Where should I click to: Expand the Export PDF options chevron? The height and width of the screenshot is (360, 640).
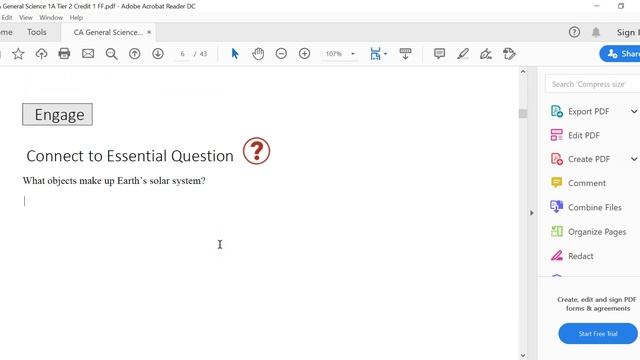634,111
